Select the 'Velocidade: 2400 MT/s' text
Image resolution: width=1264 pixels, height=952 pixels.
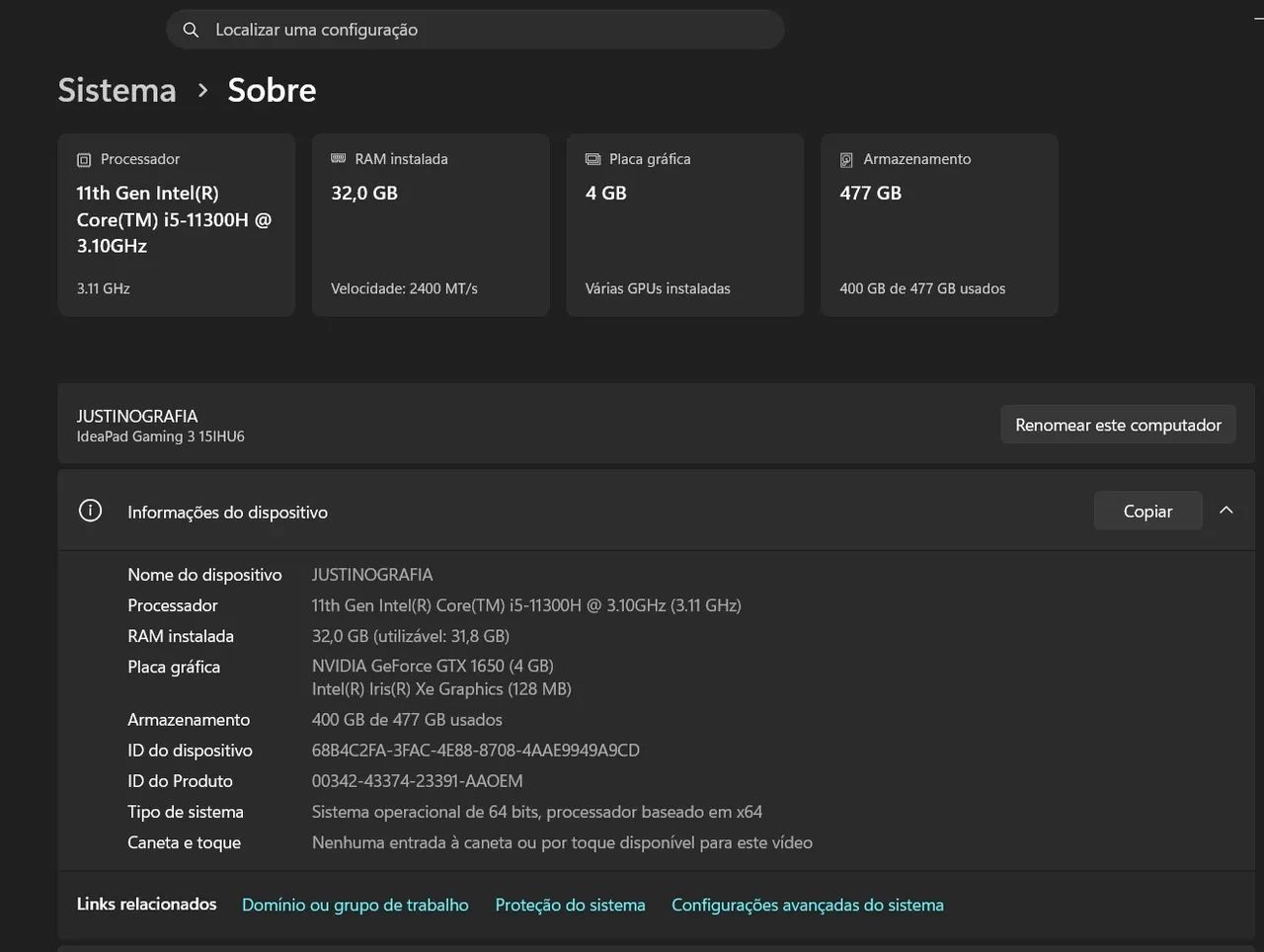click(404, 288)
